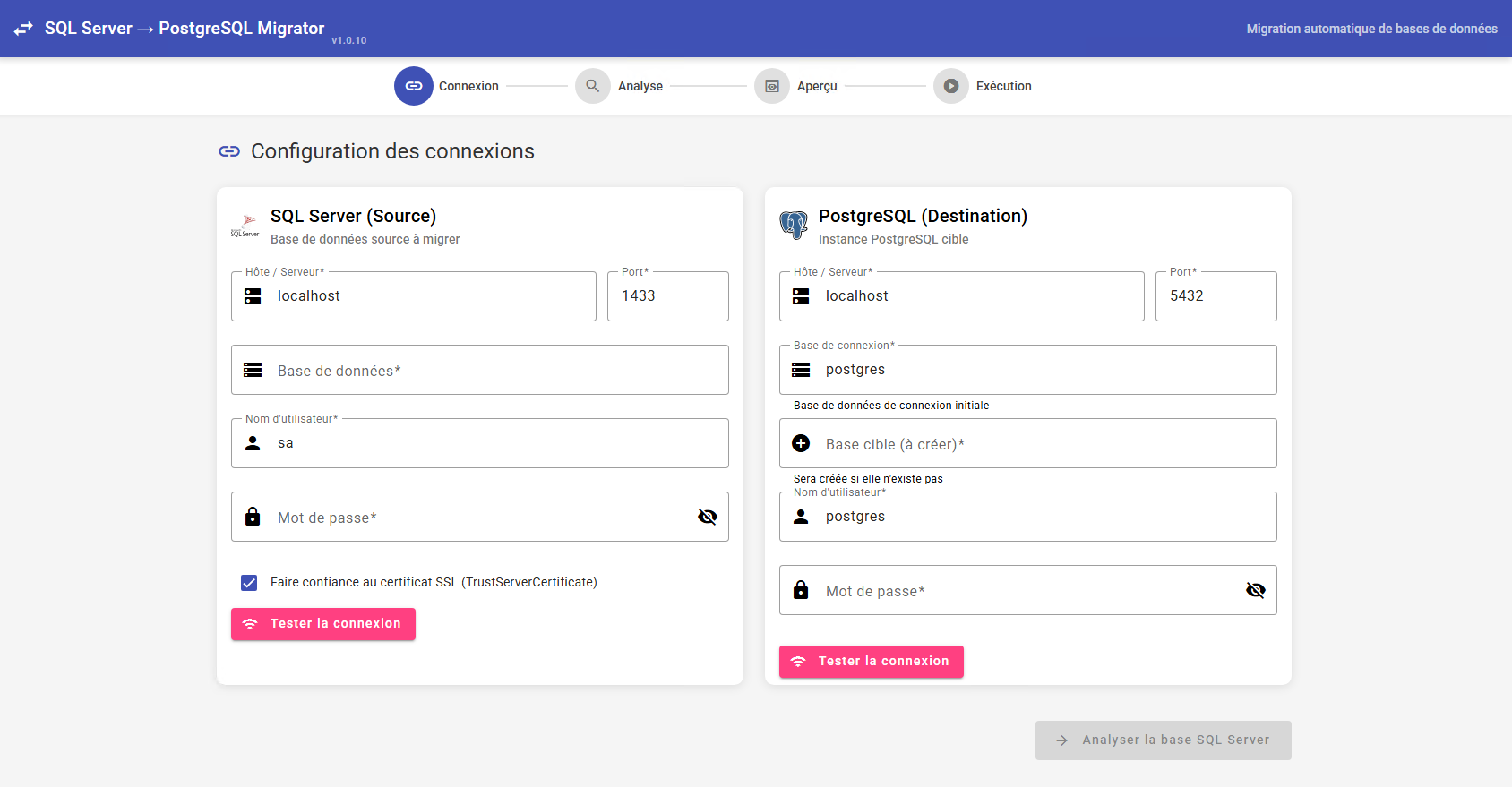Click plus icon in Base cible field
Screen dimensions: 1512x787
(801, 443)
